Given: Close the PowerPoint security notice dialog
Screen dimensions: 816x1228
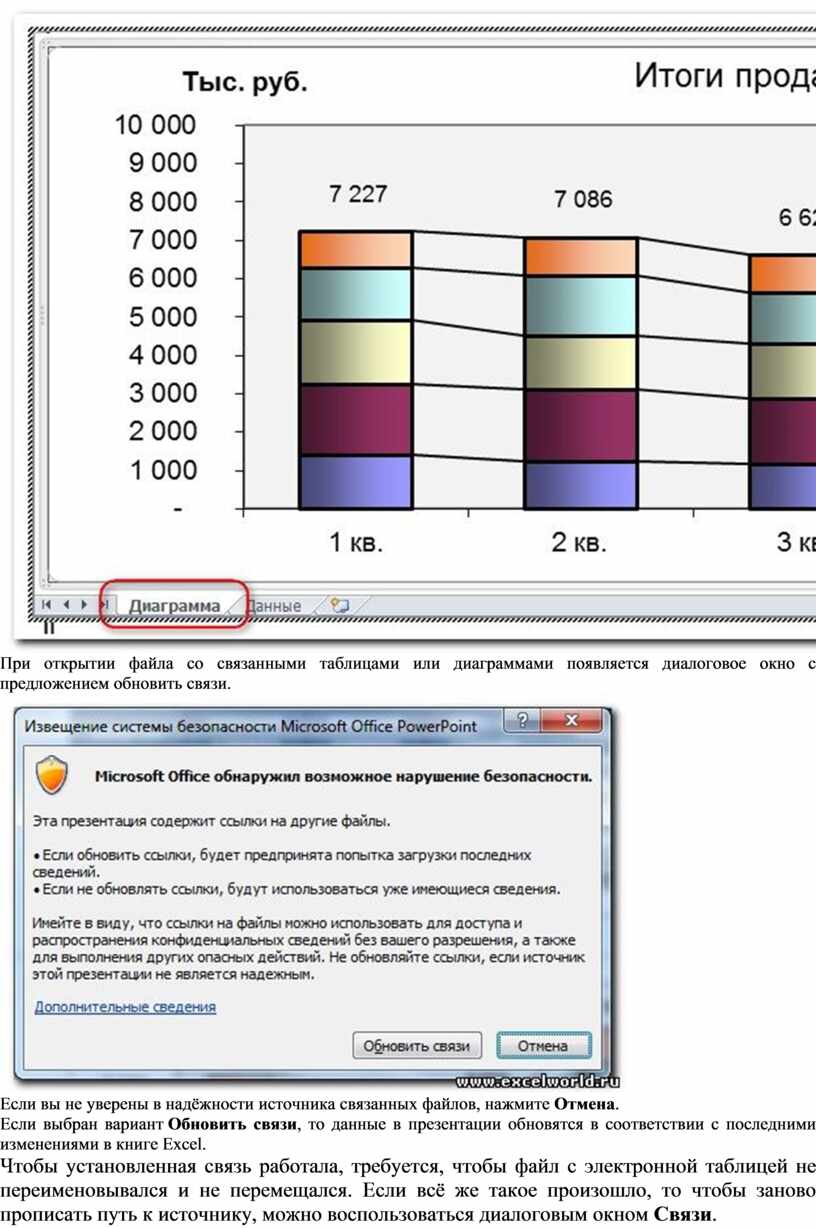Looking at the screenshot, I should (x=571, y=720).
